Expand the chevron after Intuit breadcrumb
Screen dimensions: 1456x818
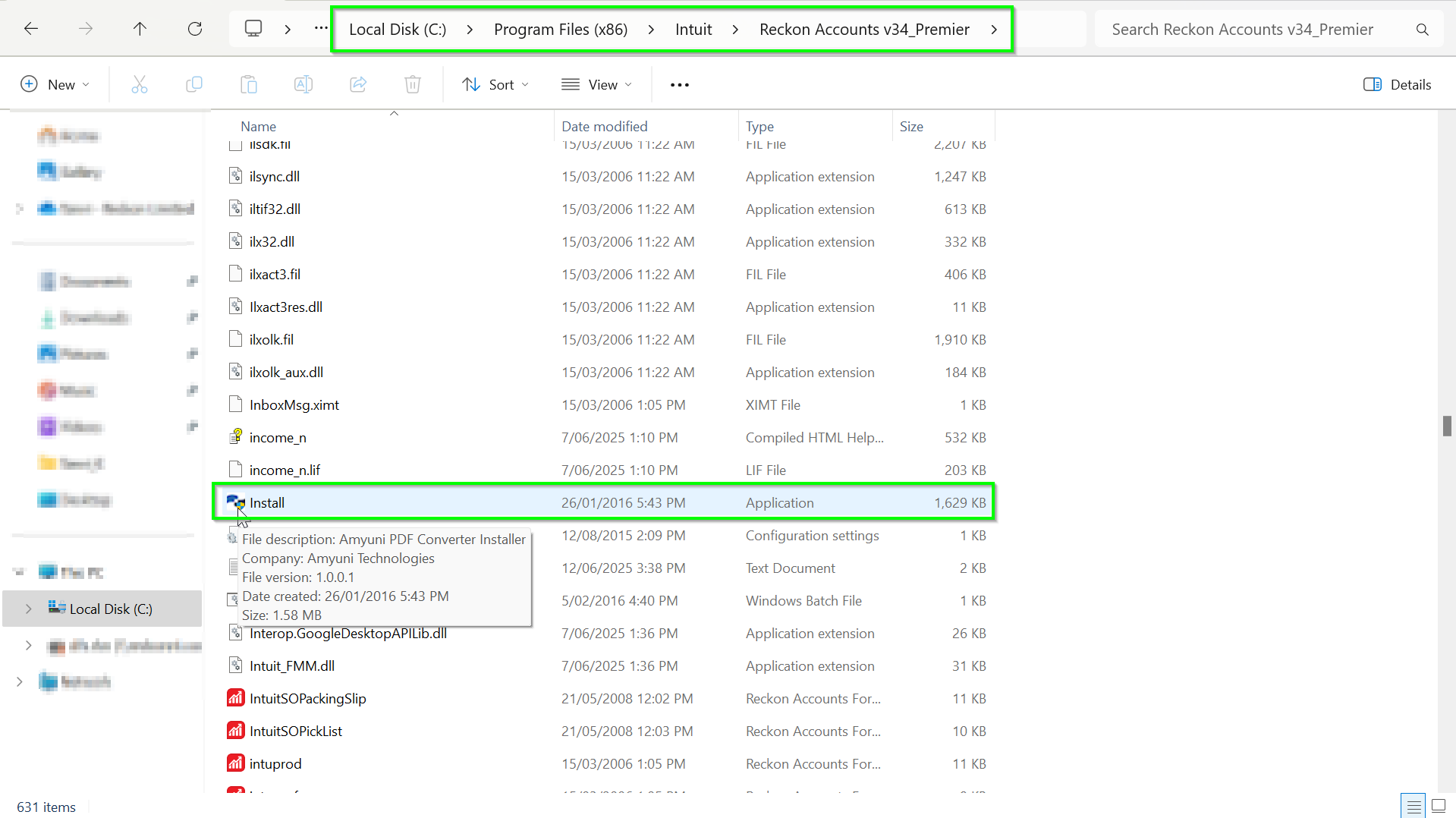(735, 30)
